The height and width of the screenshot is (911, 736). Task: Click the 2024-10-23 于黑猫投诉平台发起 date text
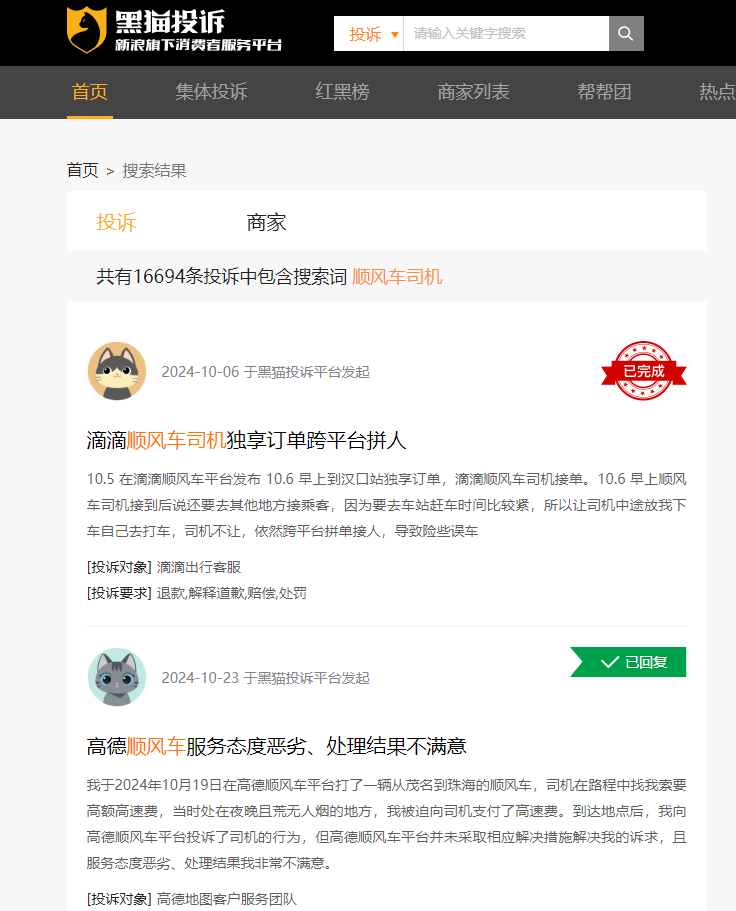point(265,677)
